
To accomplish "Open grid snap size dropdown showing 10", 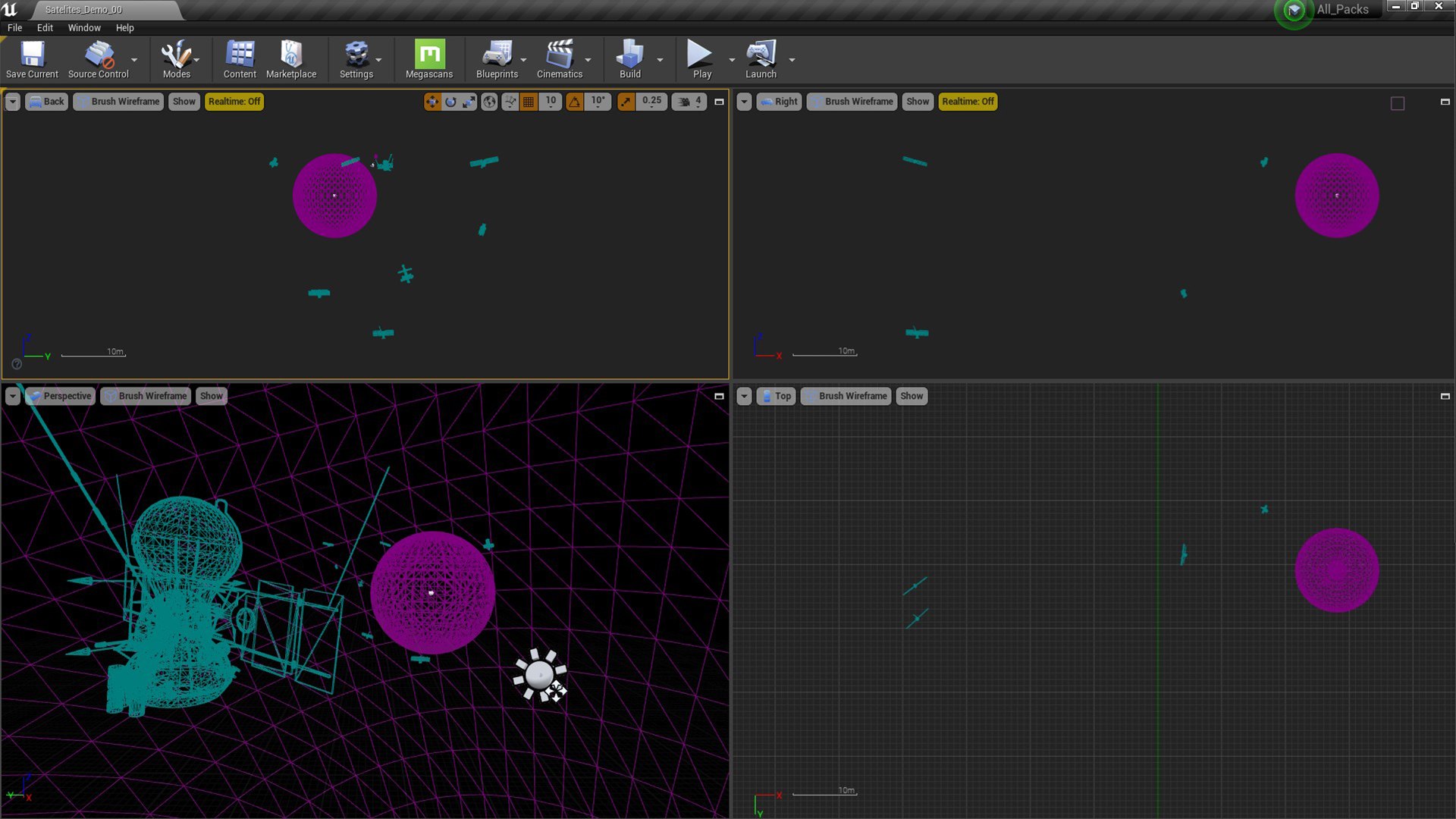I will (551, 102).
